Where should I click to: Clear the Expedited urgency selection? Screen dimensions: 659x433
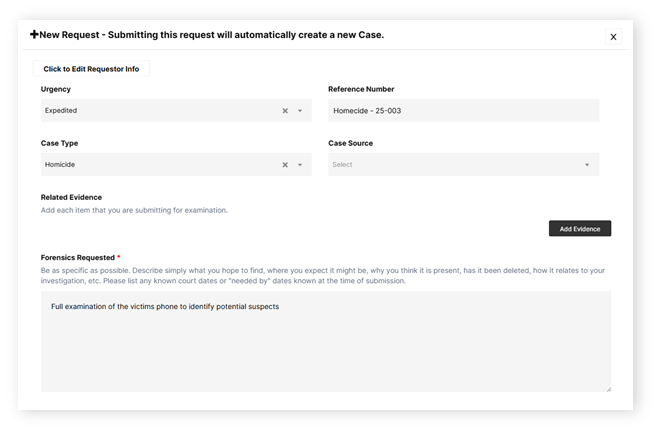(x=284, y=111)
